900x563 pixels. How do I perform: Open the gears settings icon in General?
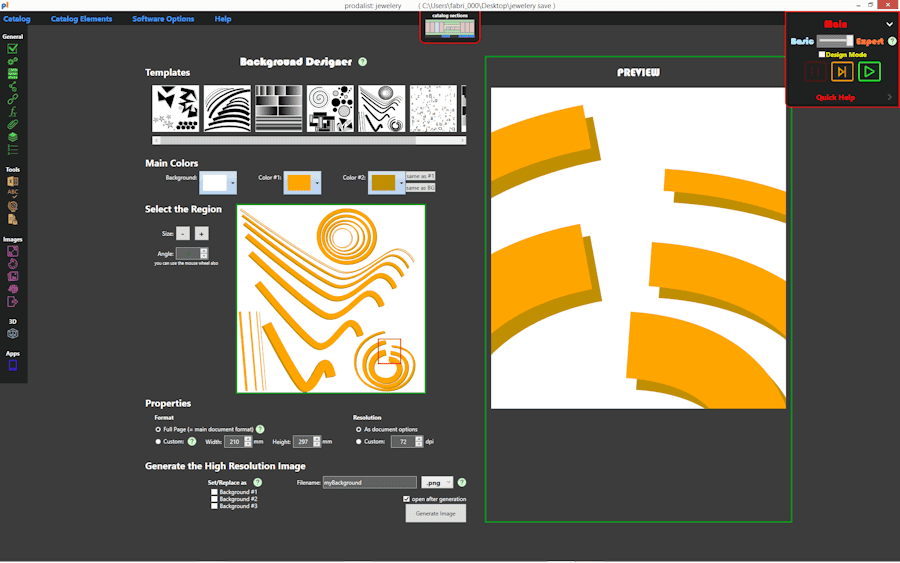coord(13,61)
